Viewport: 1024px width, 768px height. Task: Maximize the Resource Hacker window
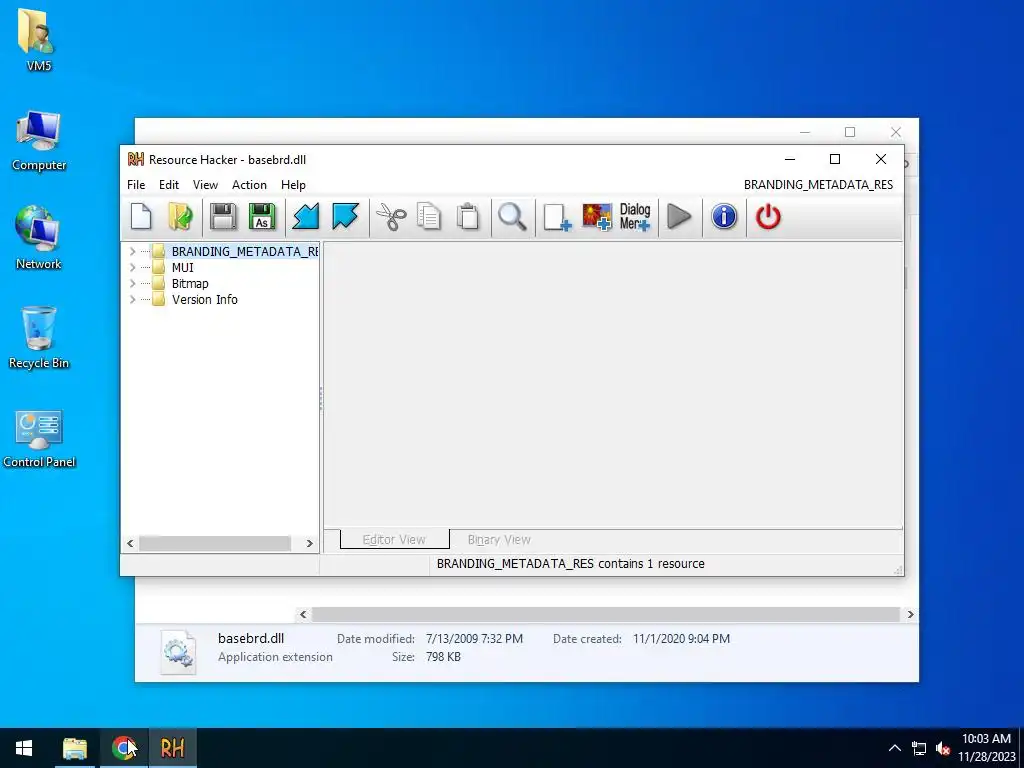[x=835, y=159]
